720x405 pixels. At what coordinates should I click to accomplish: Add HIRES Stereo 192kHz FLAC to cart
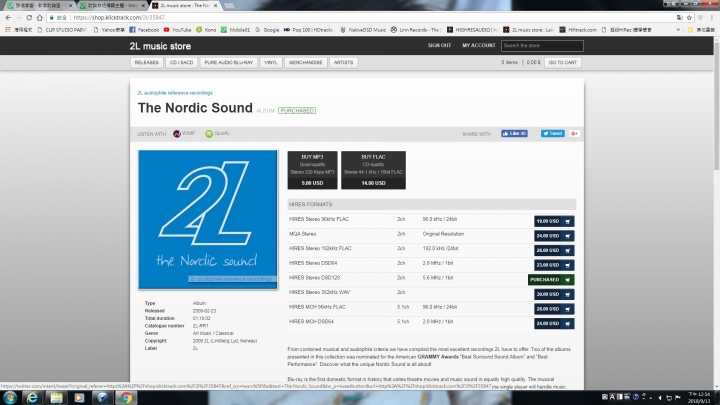coord(554,251)
